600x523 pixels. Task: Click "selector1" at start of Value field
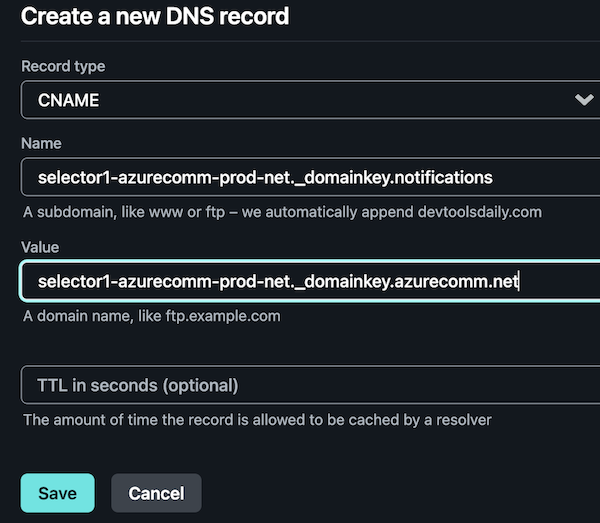pyautogui.click(x=74, y=282)
